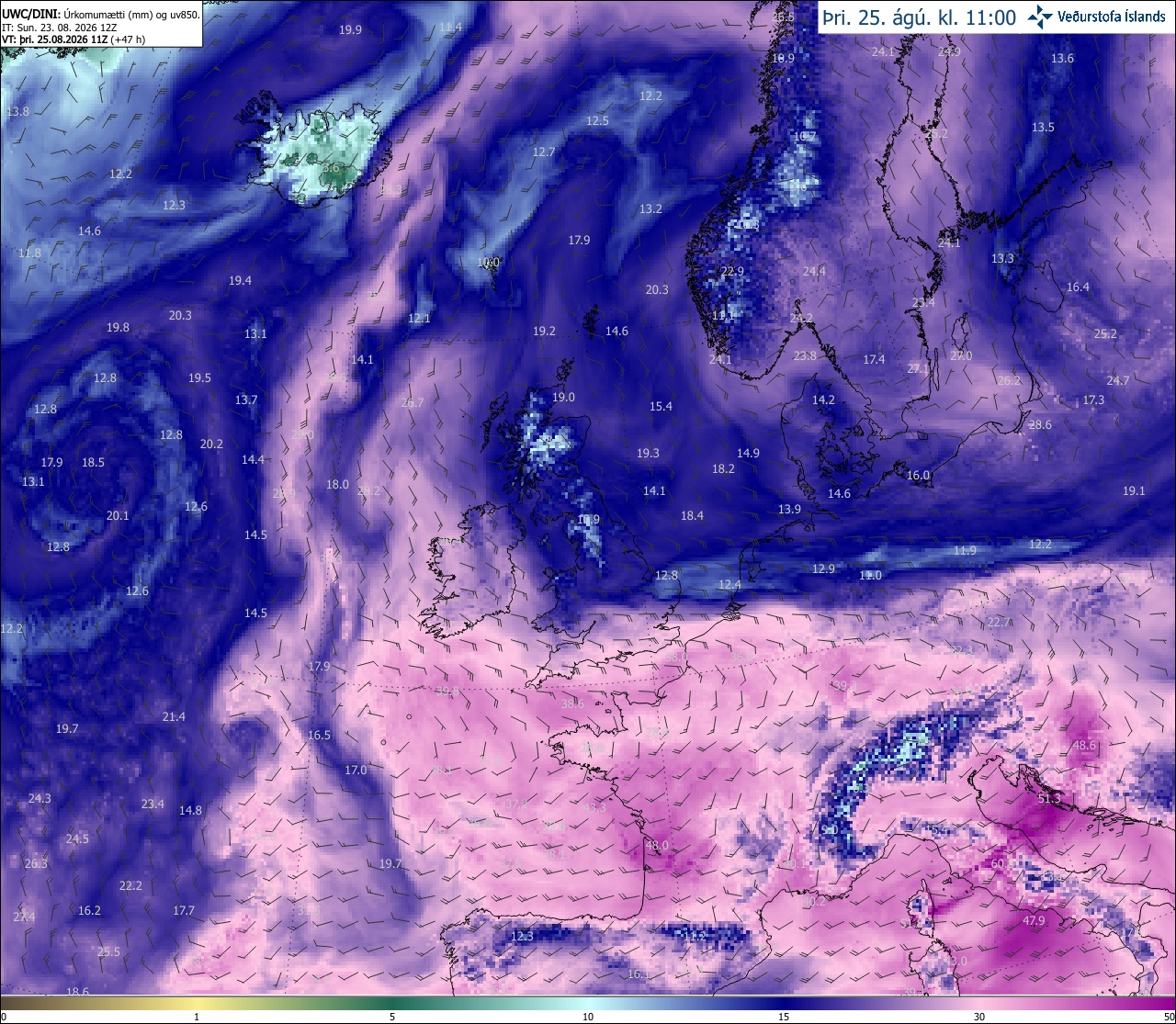Click the 10 tick on the color scale
Screen dimensions: 1176x1024
pos(588,1017)
